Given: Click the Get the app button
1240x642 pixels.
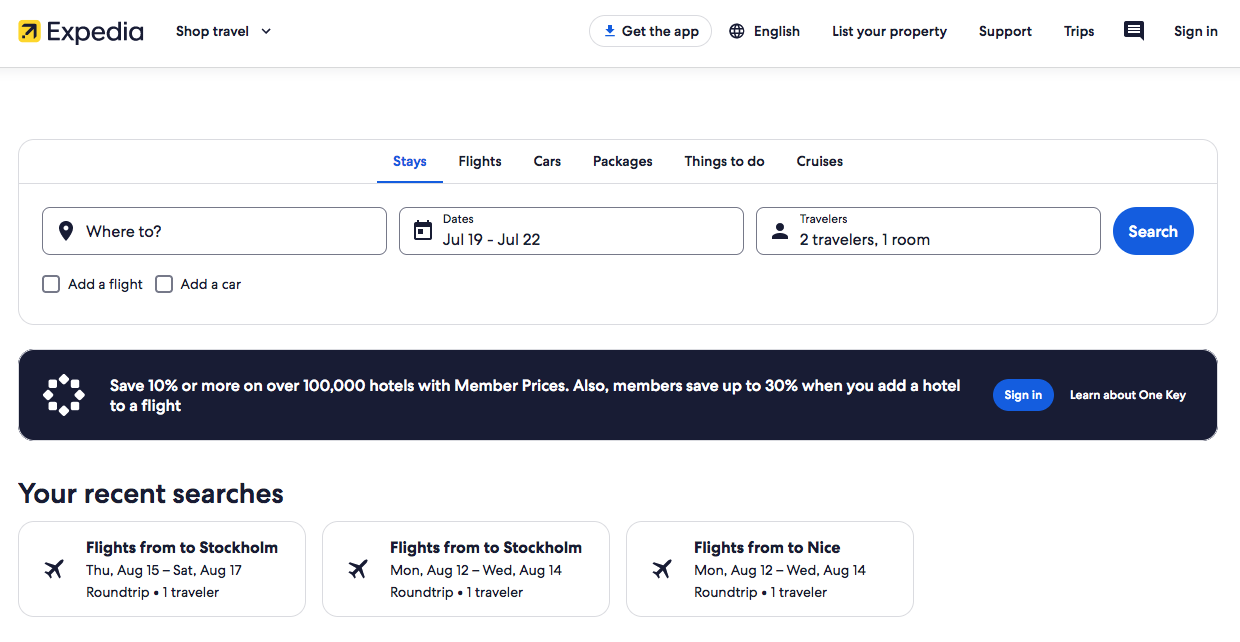Looking at the screenshot, I should [x=650, y=31].
